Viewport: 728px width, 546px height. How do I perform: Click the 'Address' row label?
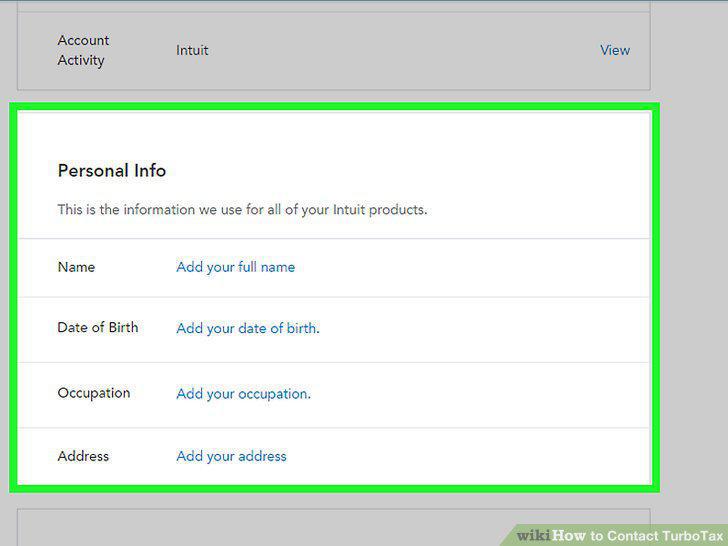click(x=83, y=456)
